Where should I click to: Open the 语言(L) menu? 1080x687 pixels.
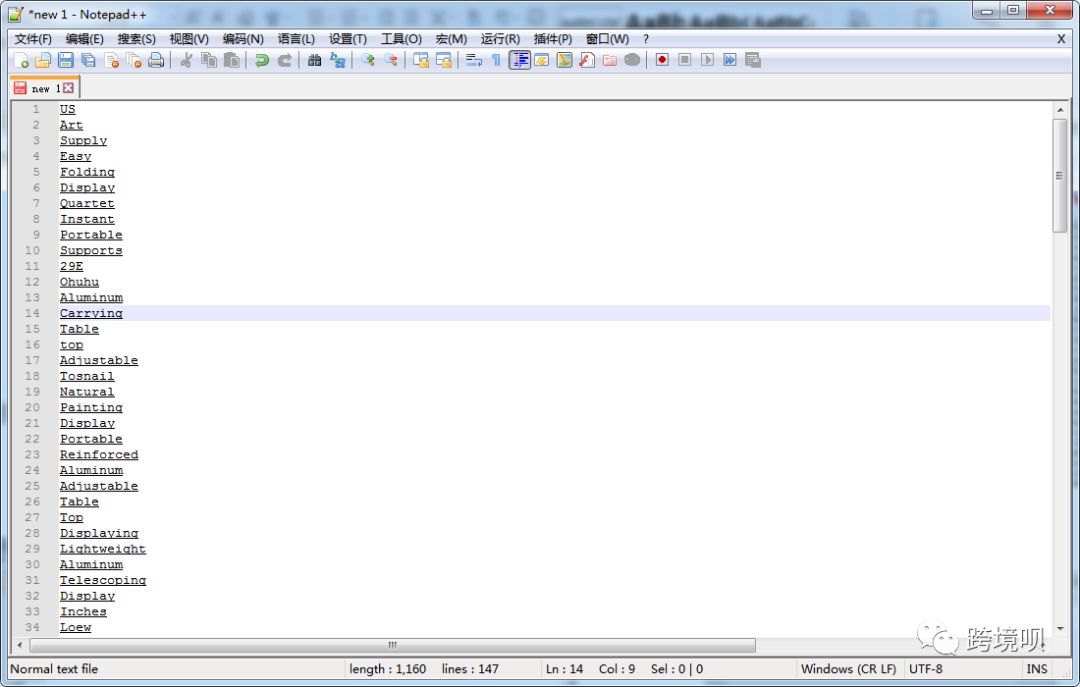[296, 39]
